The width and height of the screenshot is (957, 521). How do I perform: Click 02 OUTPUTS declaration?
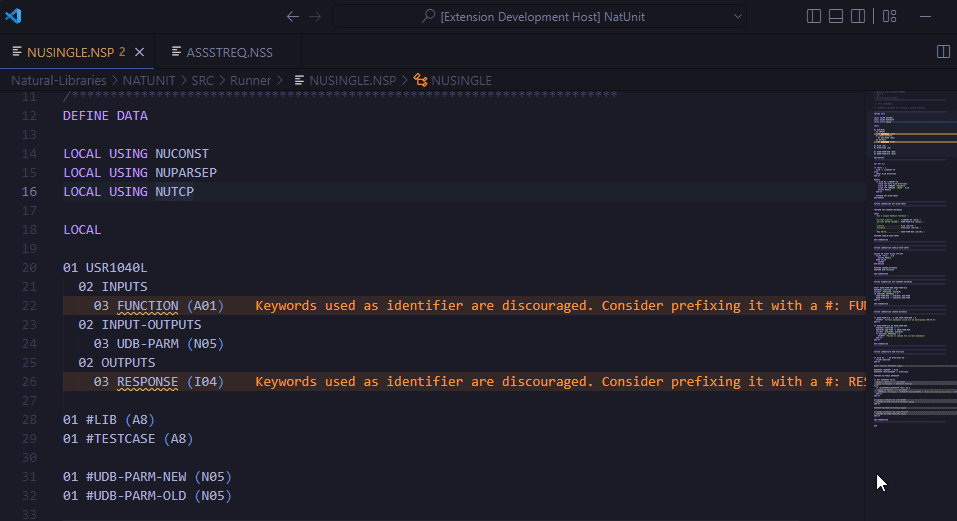click(117, 362)
